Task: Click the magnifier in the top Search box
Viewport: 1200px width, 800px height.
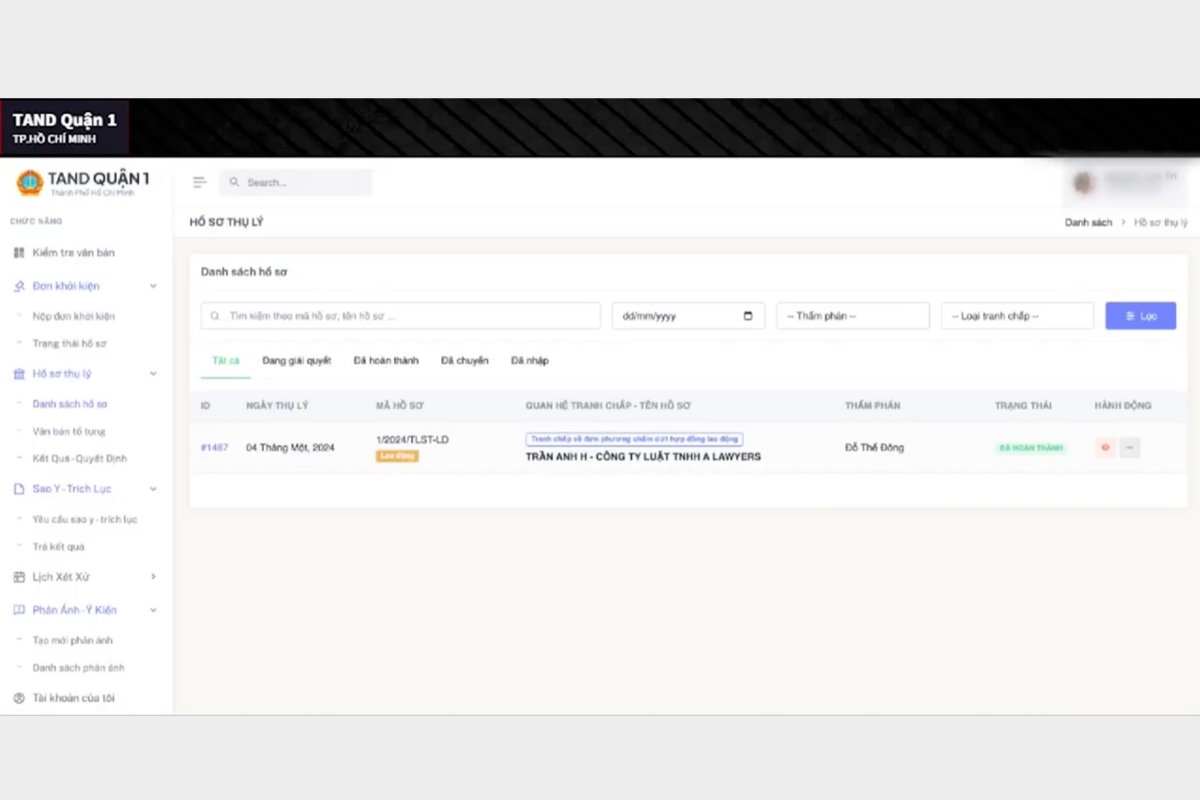Action: tap(235, 182)
